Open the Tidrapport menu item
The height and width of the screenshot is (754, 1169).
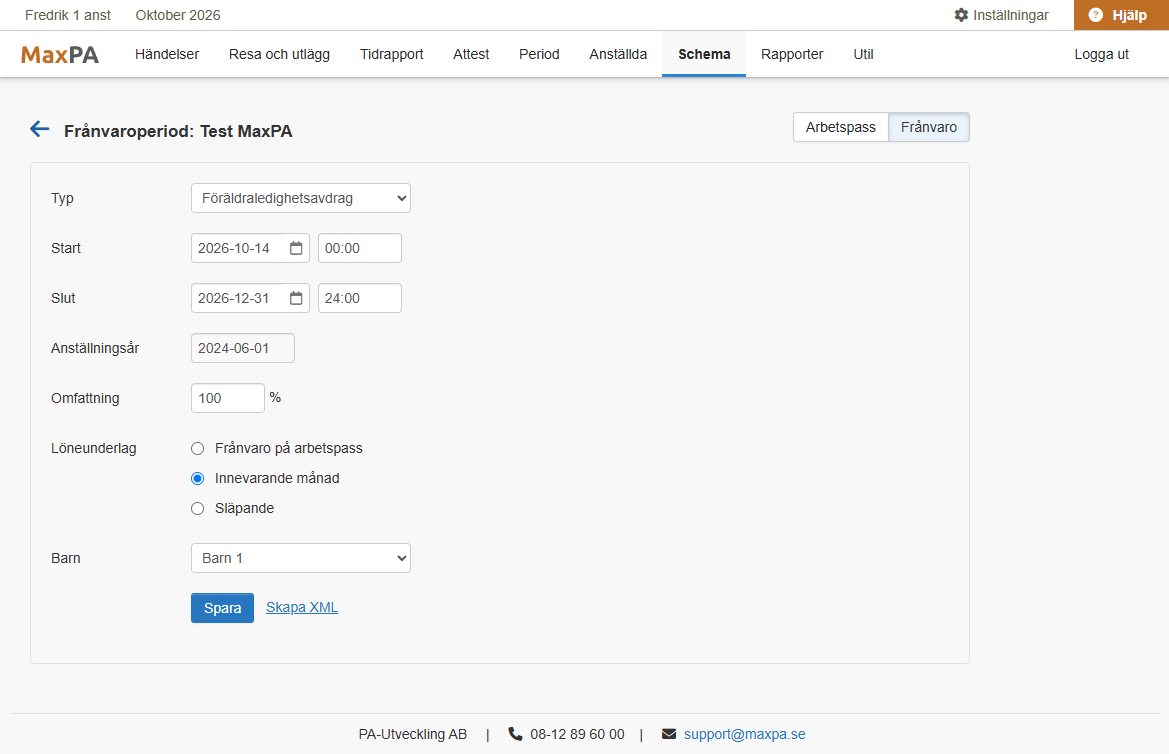point(391,54)
